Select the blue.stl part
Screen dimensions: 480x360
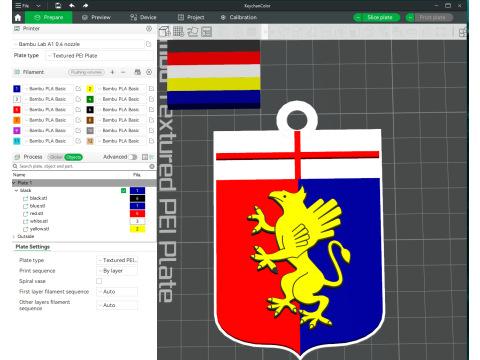37,206
